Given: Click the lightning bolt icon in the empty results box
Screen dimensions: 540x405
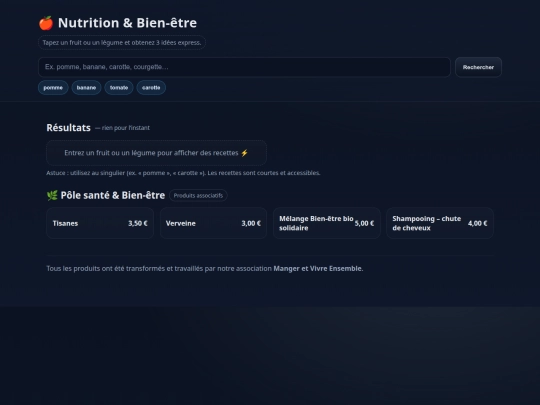Looking at the screenshot, I should pyautogui.click(x=245, y=153).
